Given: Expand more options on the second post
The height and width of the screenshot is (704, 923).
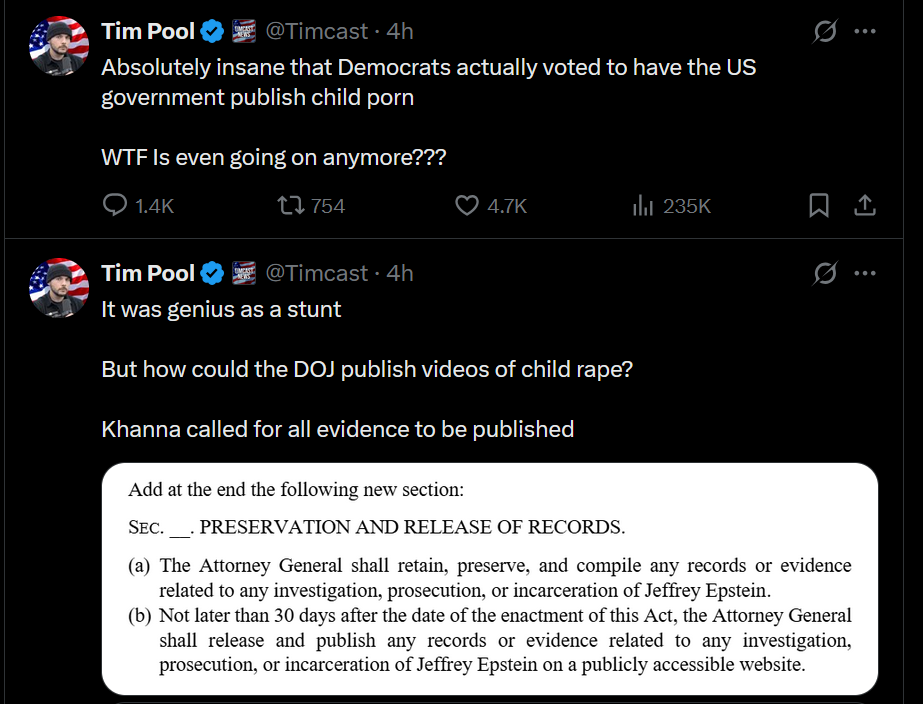Looking at the screenshot, I should pyautogui.click(x=865, y=273).
